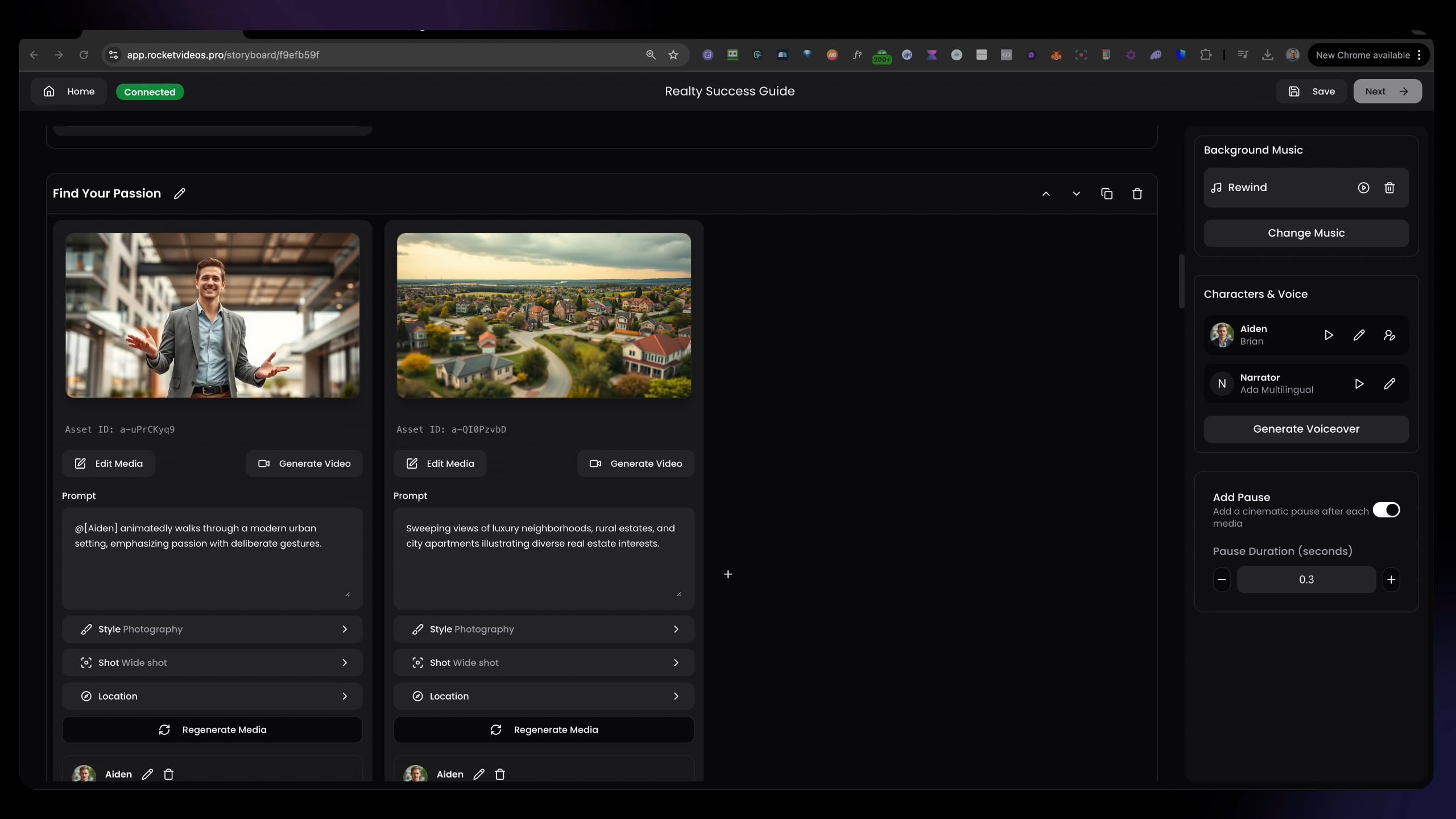Viewport: 1456px width, 819px height.
Task: Add new media with the plus icon
Action: click(x=728, y=574)
